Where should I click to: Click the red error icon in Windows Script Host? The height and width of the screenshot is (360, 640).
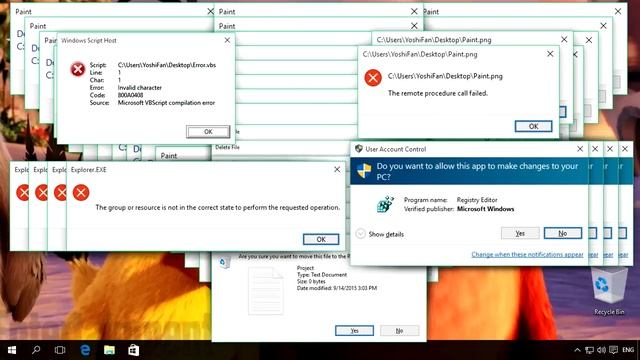click(78, 69)
